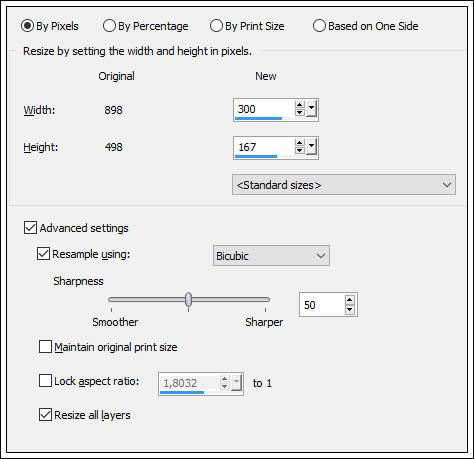Expand the Bicubic resample method dropdown
474x459 pixels.
click(x=271, y=256)
